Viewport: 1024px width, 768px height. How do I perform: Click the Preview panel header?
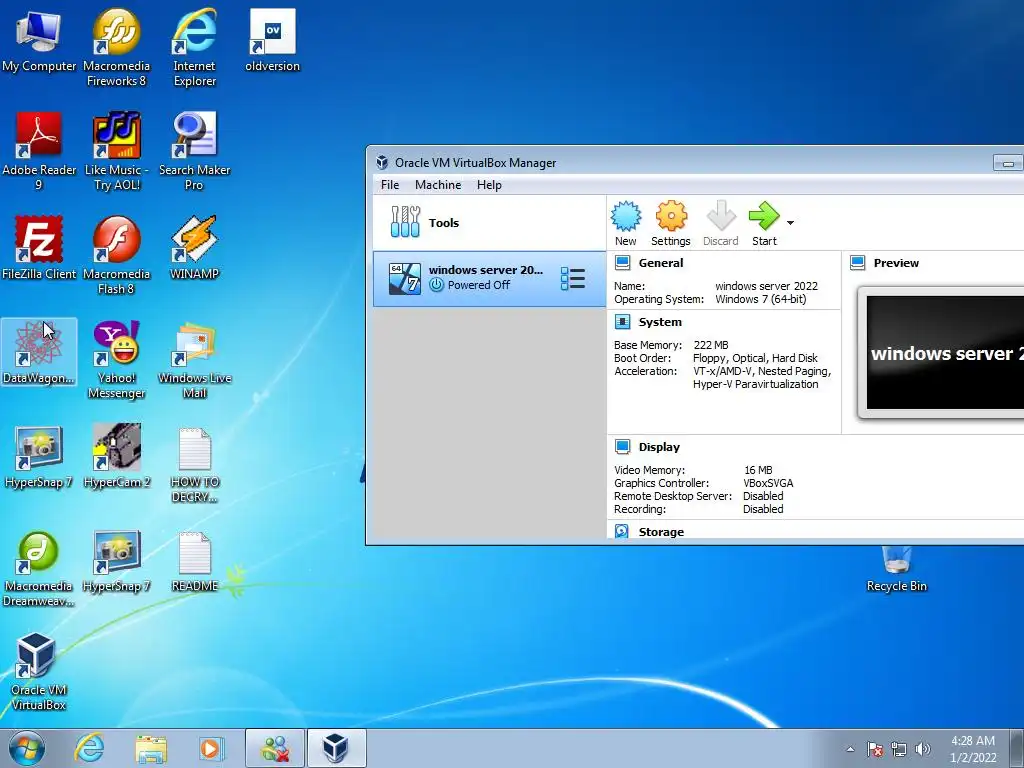(x=896, y=263)
